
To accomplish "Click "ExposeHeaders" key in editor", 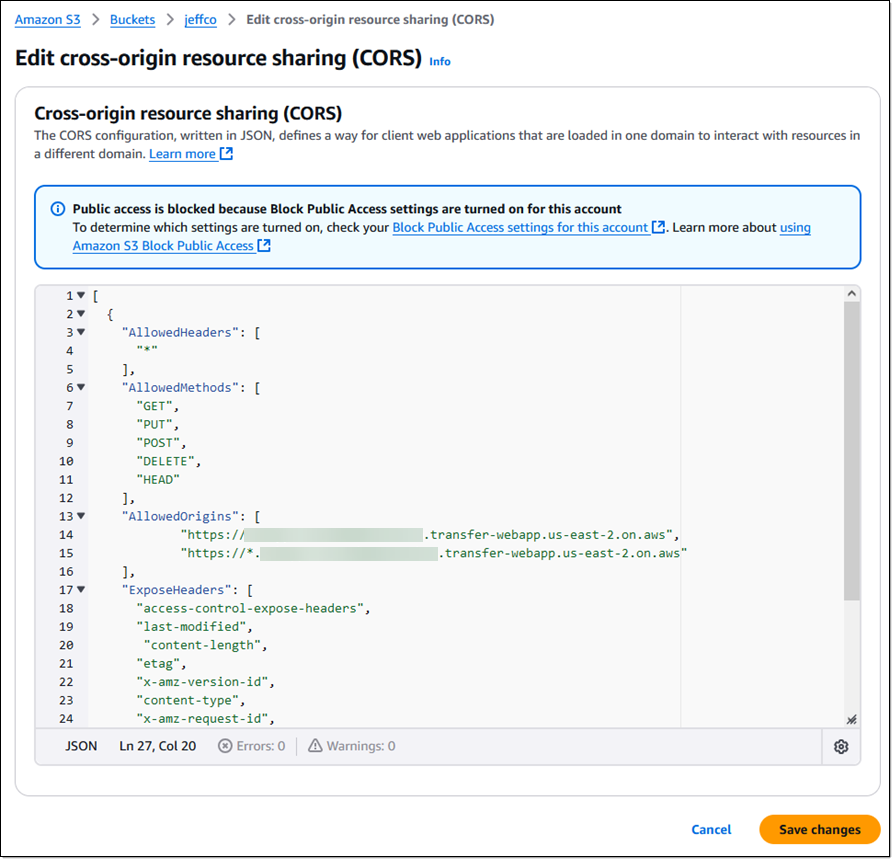I will click(176, 590).
